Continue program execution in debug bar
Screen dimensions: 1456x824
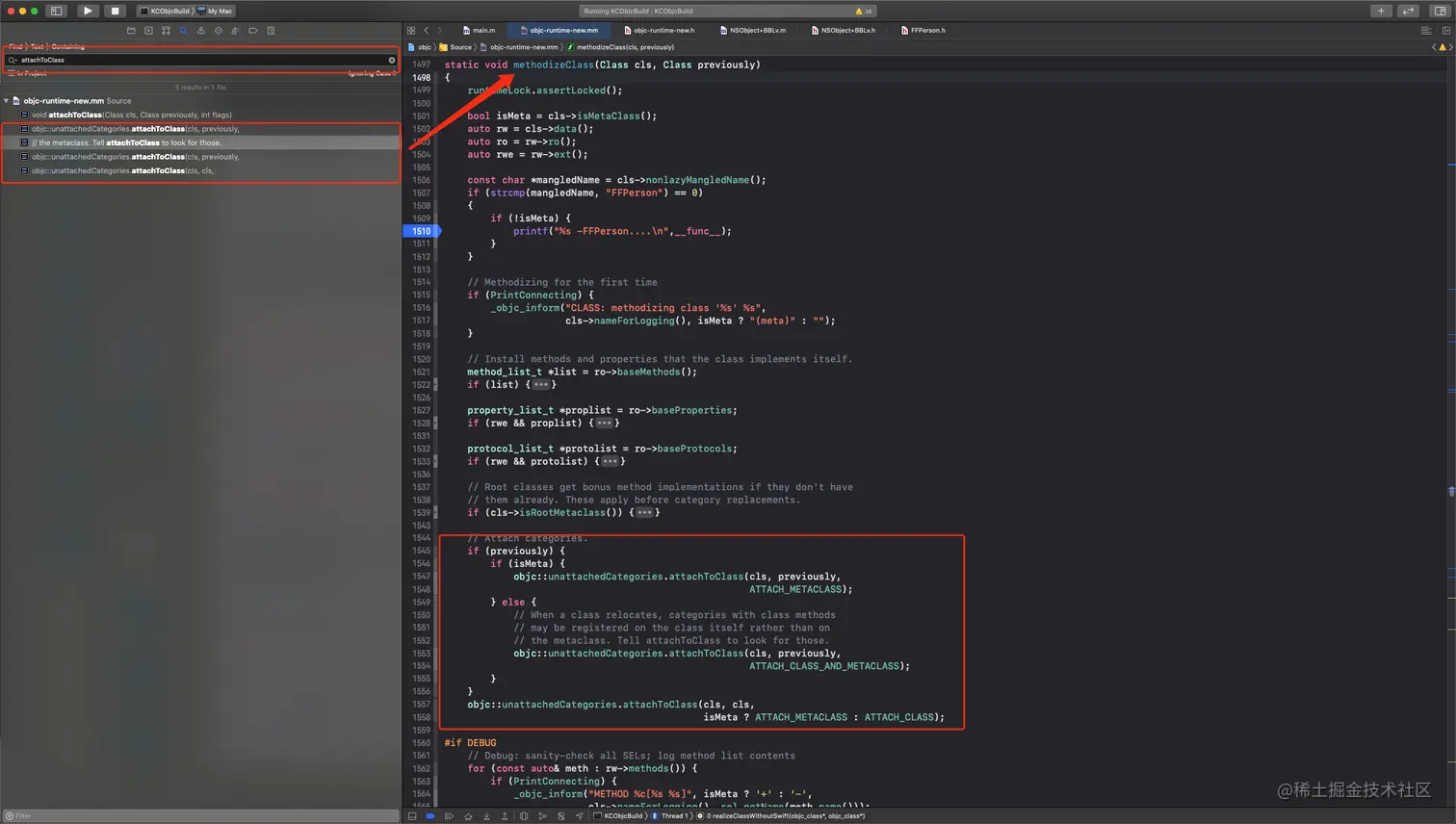pyautogui.click(x=449, y=816)
